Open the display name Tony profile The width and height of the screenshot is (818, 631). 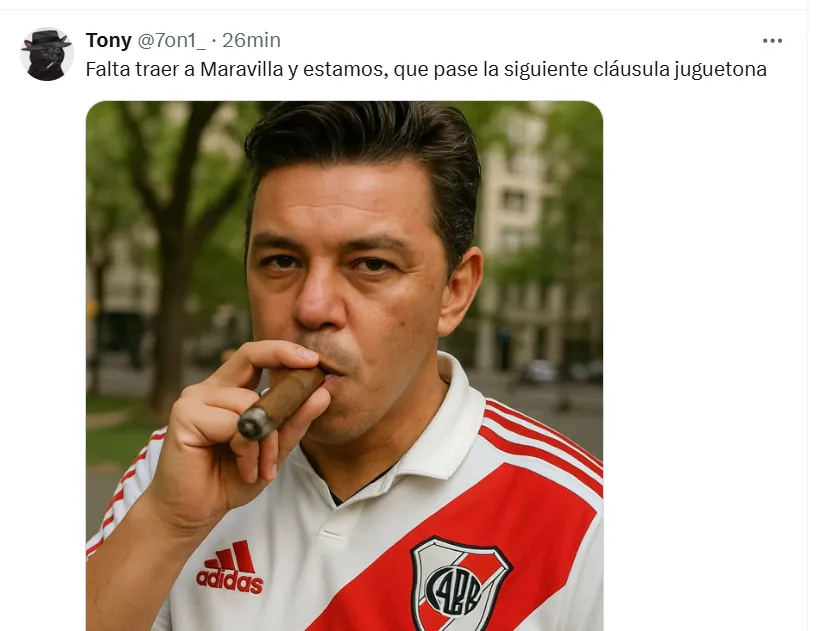tap(109, 40)
